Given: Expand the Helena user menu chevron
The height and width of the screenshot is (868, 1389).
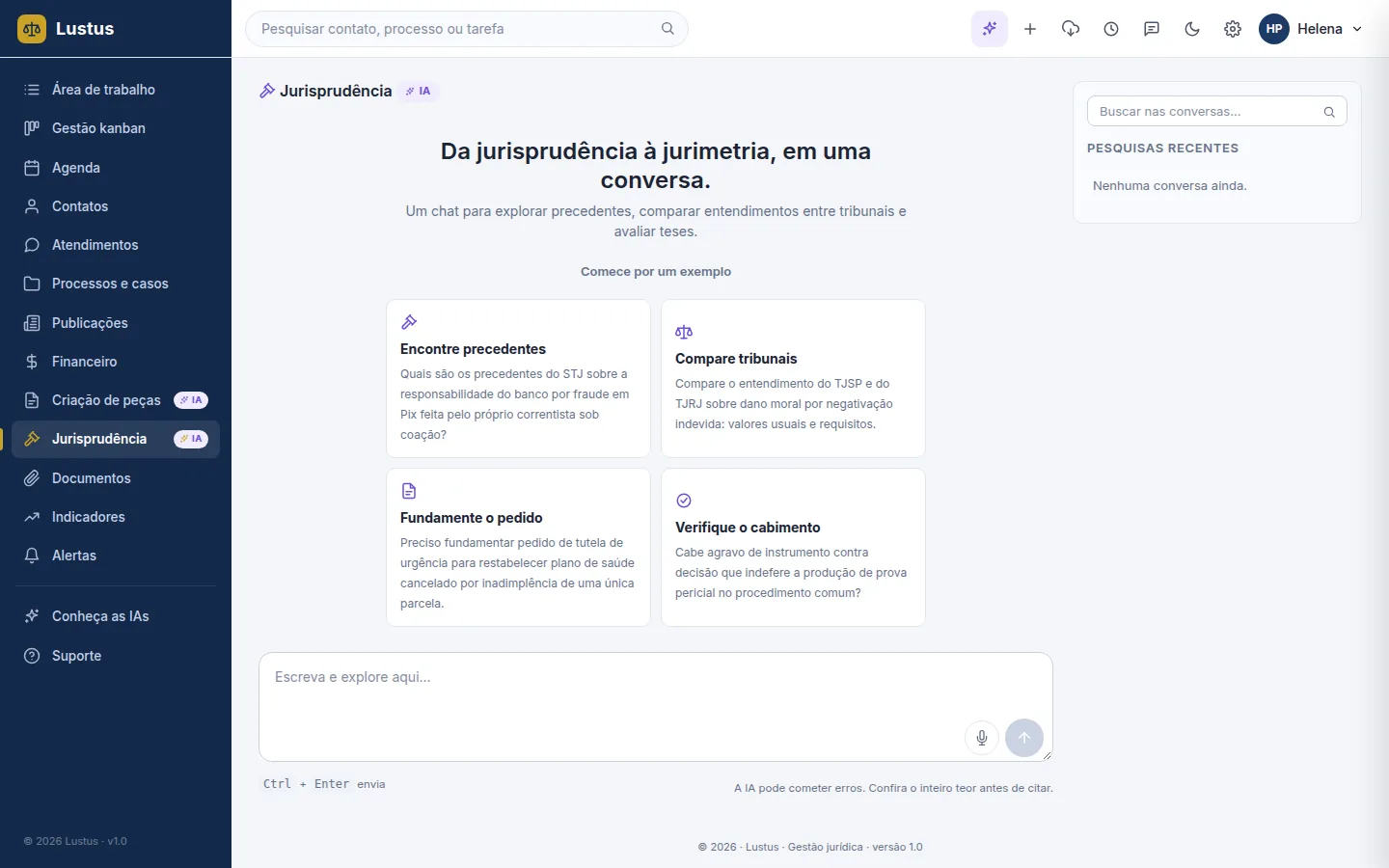Looking at the screenshot, I should [1357, 29].
